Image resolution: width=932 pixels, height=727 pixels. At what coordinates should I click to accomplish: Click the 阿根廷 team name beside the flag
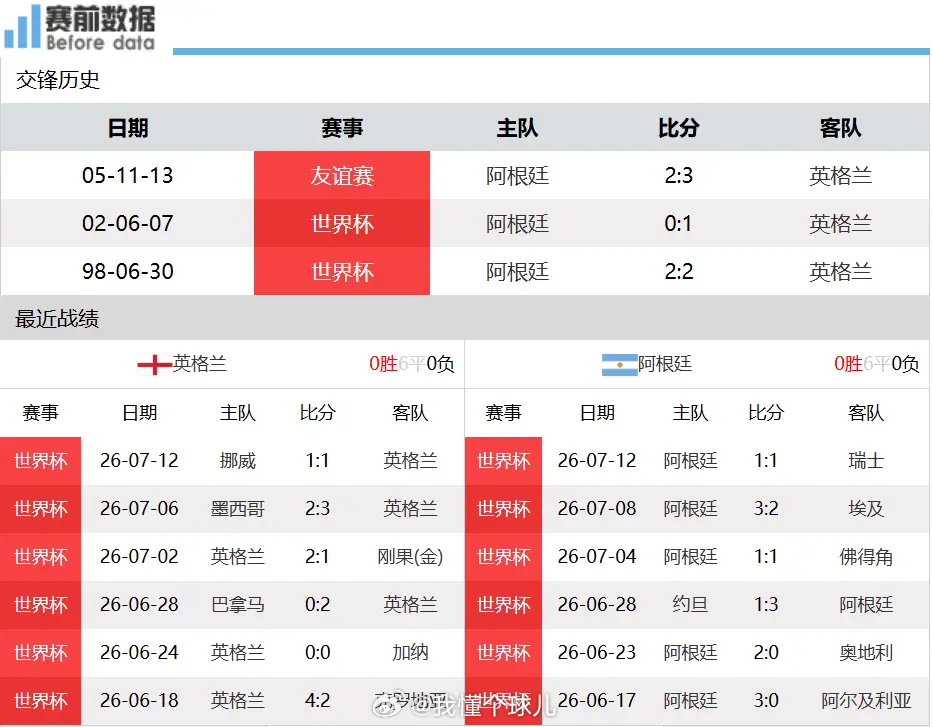[x=665, y=363]
